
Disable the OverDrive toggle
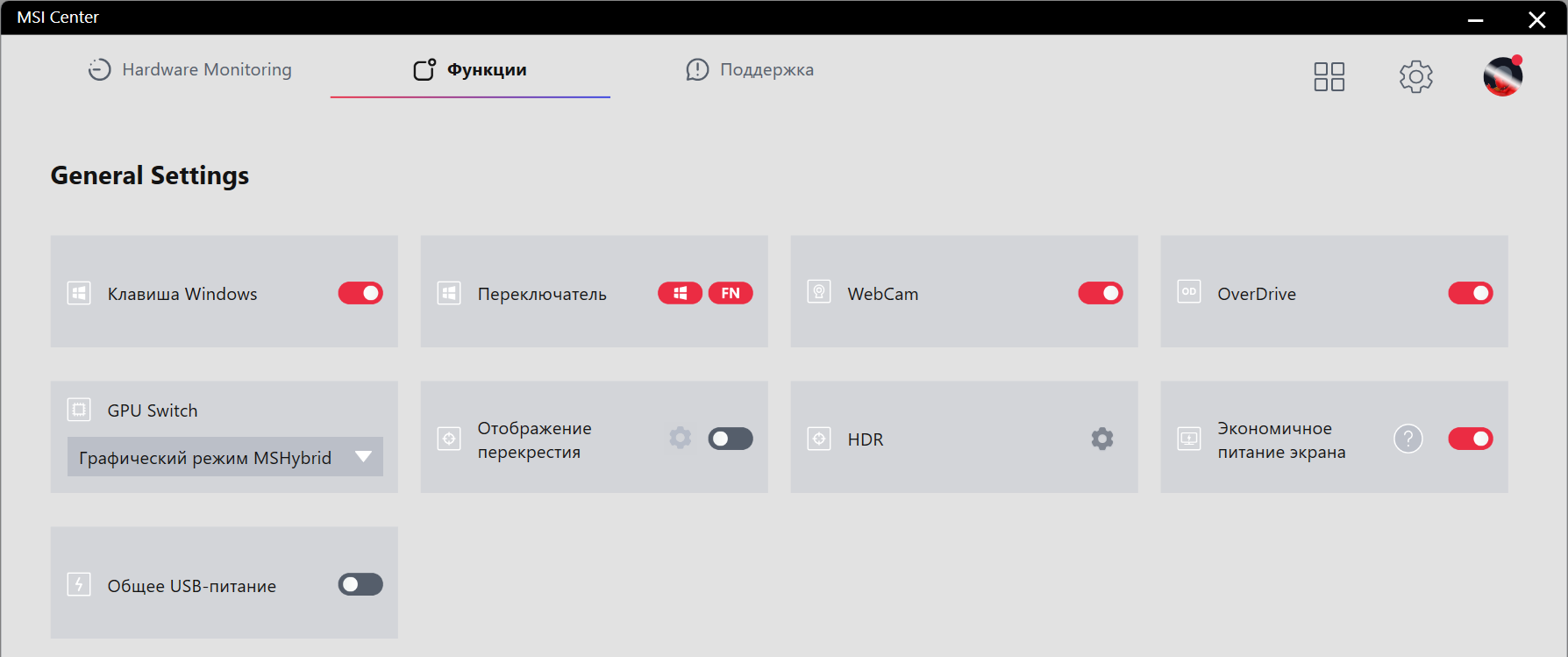(x=1471, y=293)
